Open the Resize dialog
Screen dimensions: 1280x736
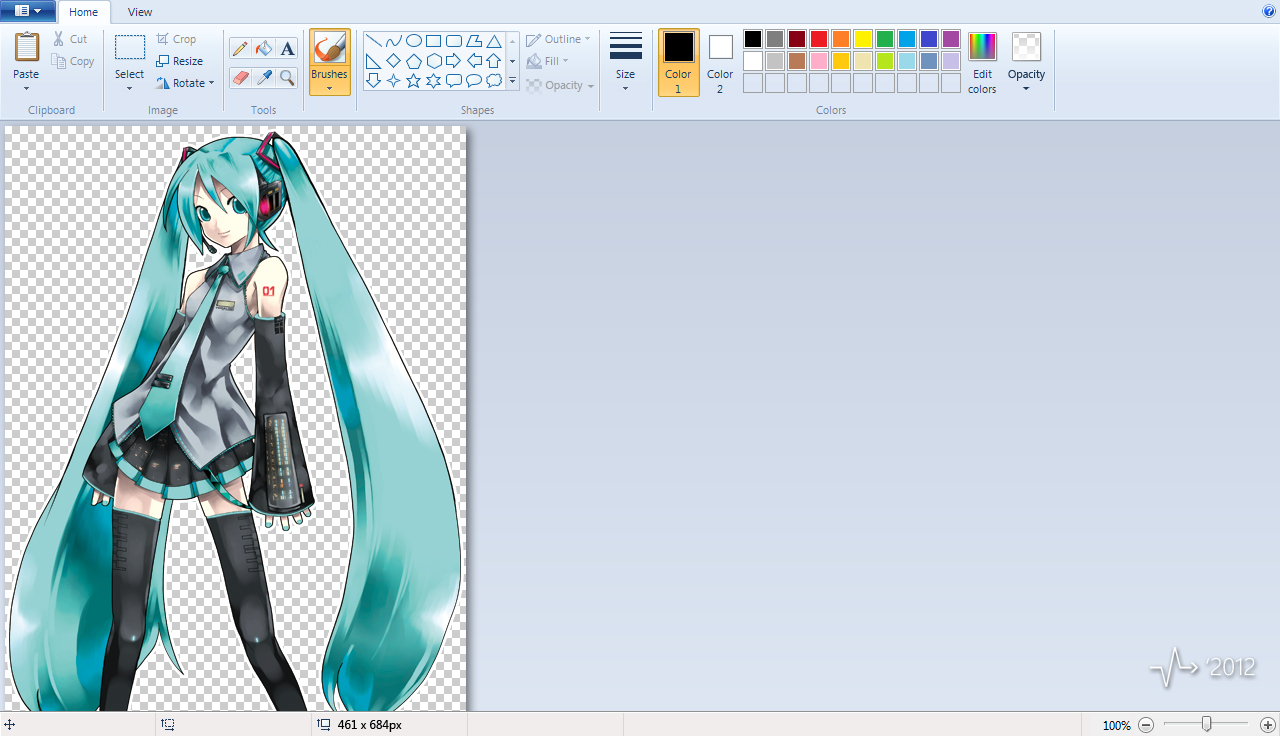tap(179, 61)
